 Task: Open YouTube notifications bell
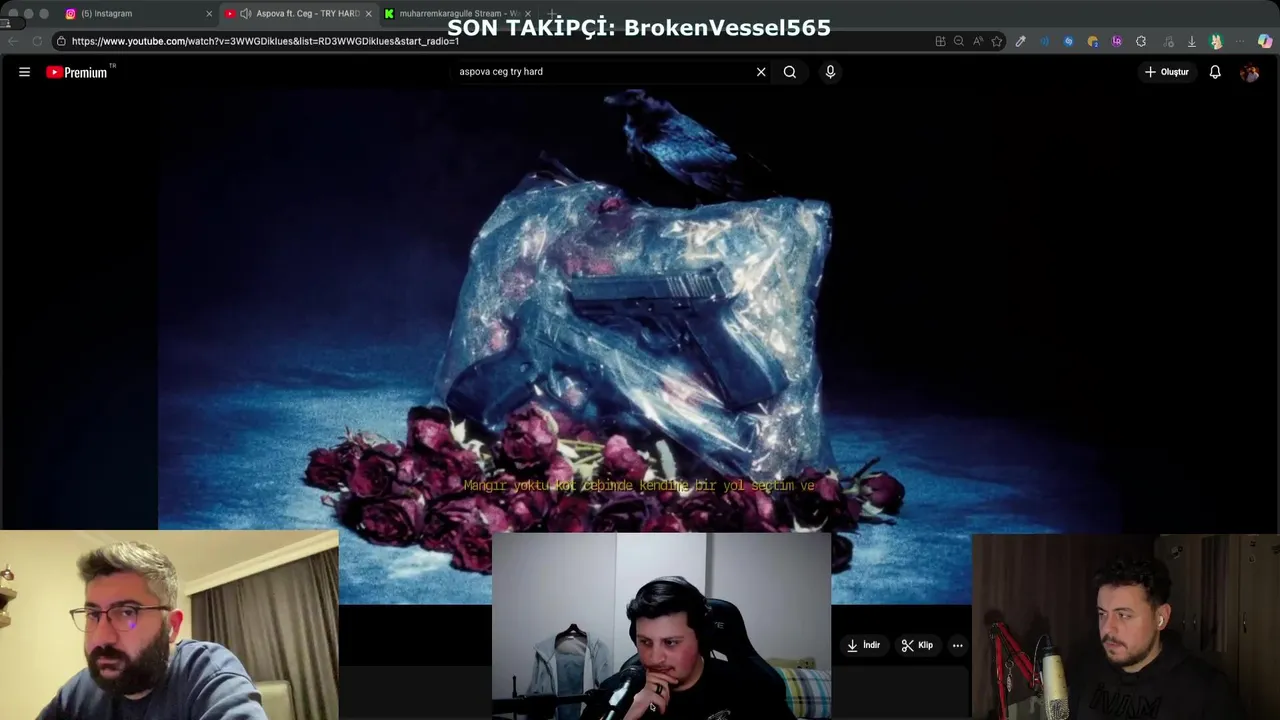click(x=1215, y=72)
